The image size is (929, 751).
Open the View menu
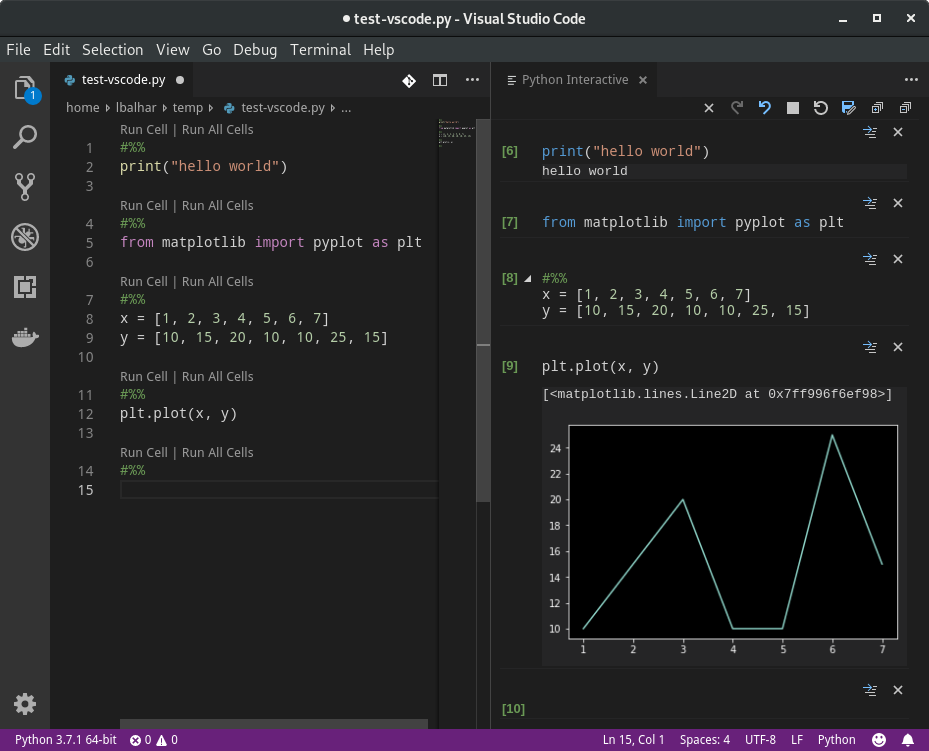tap(172, 50)
